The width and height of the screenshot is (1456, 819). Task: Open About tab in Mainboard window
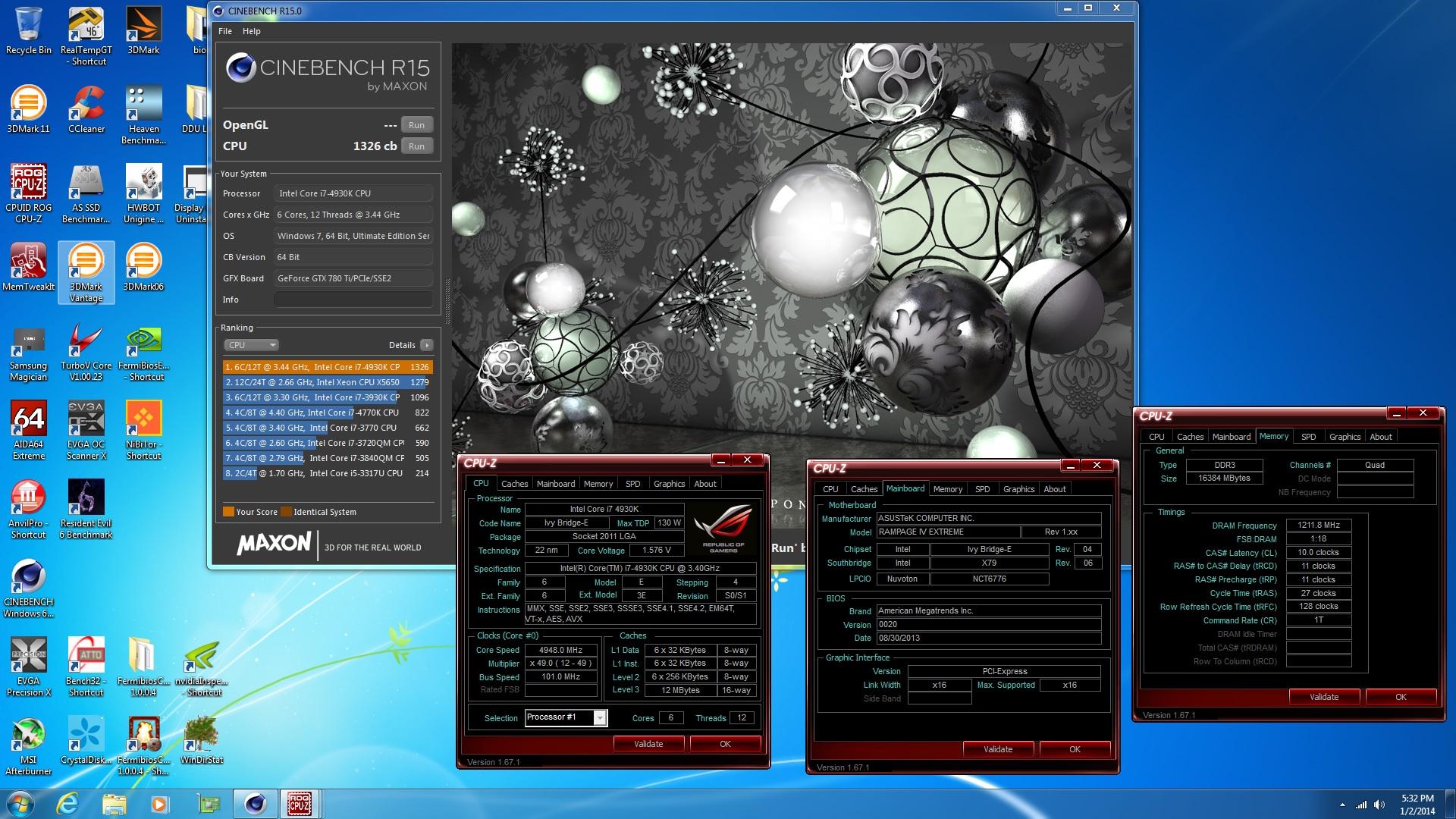tap(1055, 489)
